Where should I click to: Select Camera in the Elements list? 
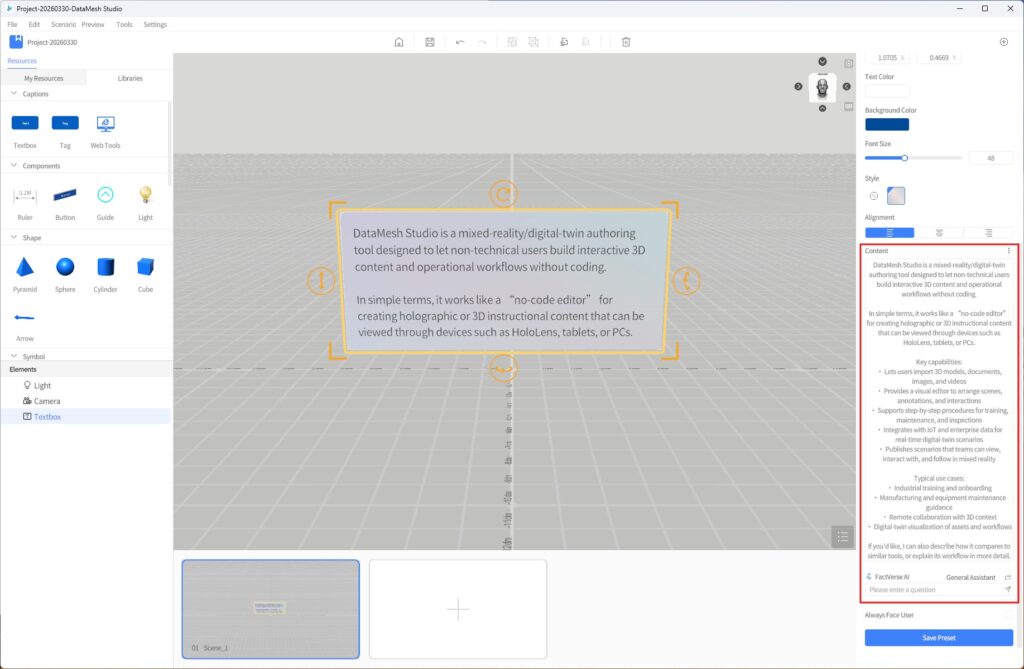point(47,401)
